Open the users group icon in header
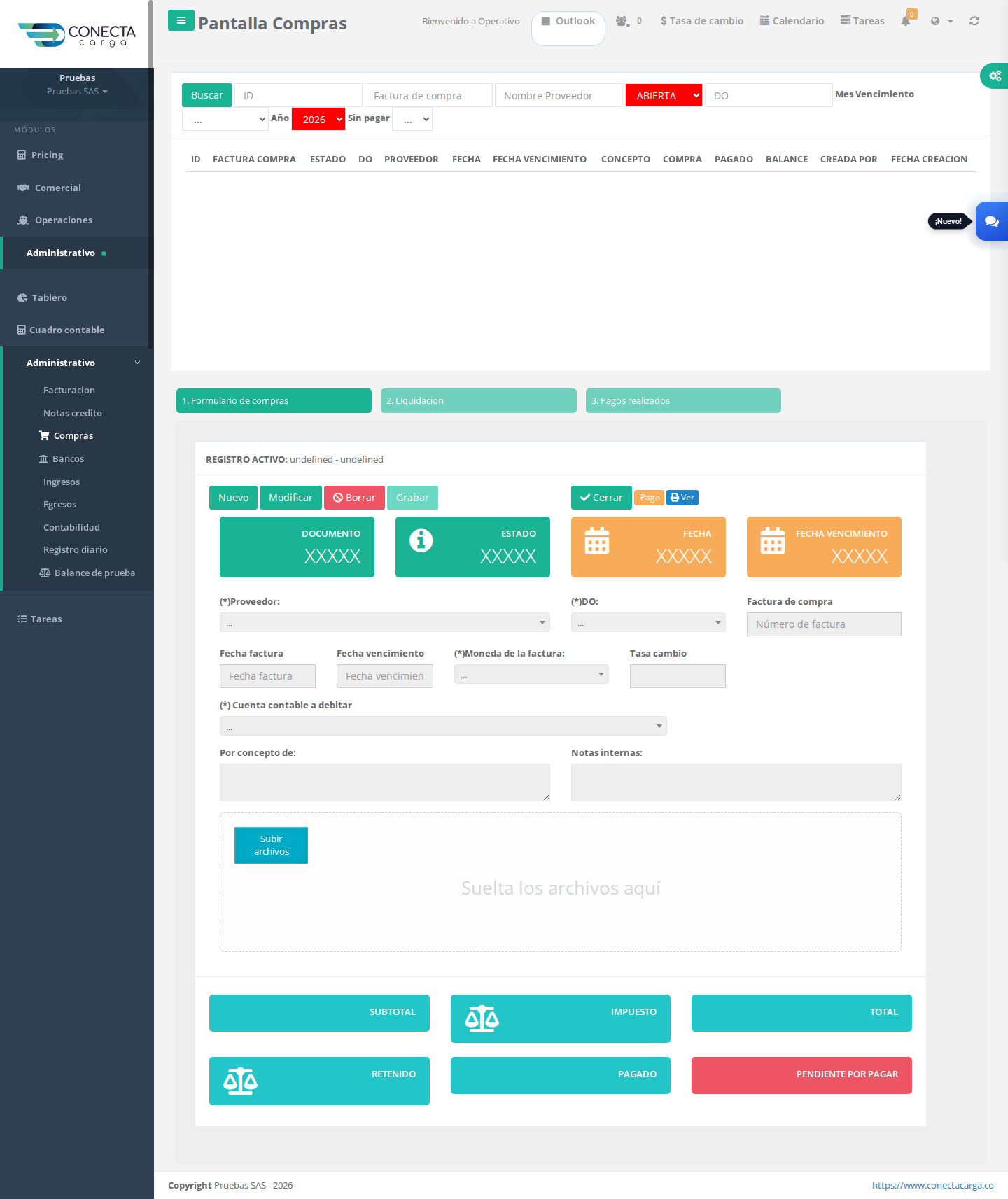This screenshot has width=1008, height=1199. click(x=622, y=21)
